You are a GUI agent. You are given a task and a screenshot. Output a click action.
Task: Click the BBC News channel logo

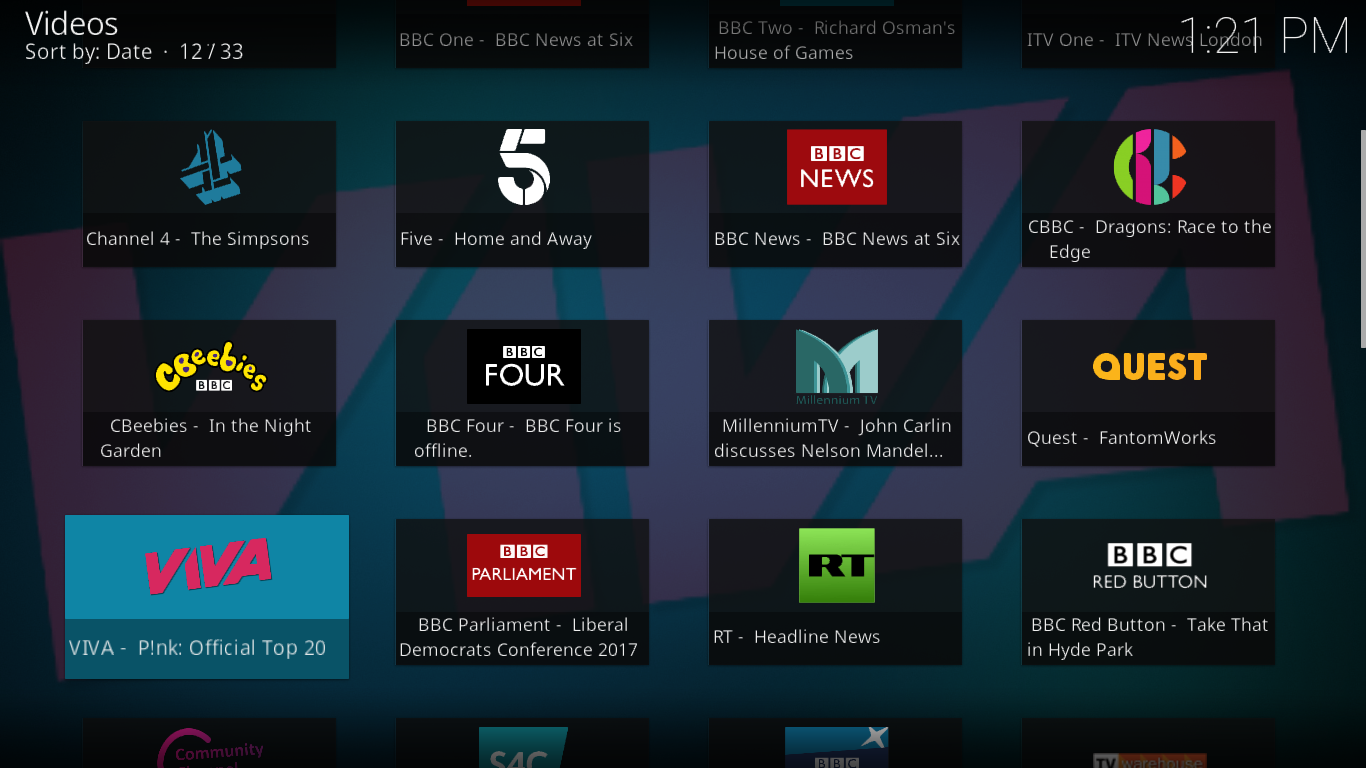836,167
